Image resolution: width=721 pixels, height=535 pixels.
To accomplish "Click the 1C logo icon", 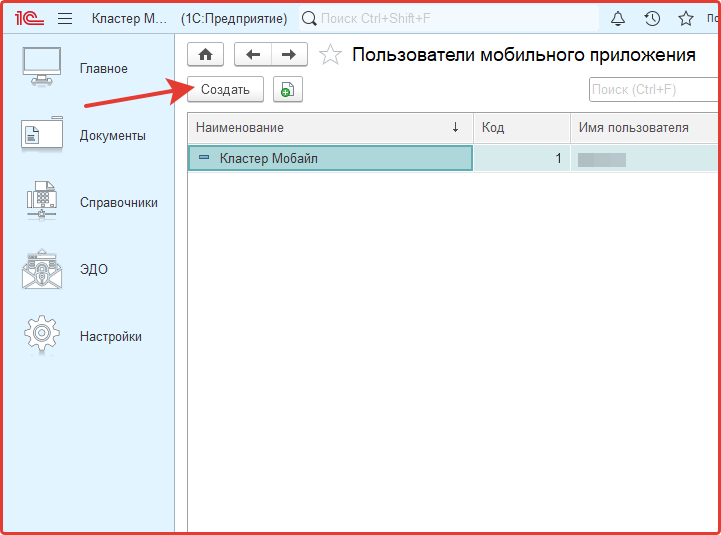I will 29,18.
